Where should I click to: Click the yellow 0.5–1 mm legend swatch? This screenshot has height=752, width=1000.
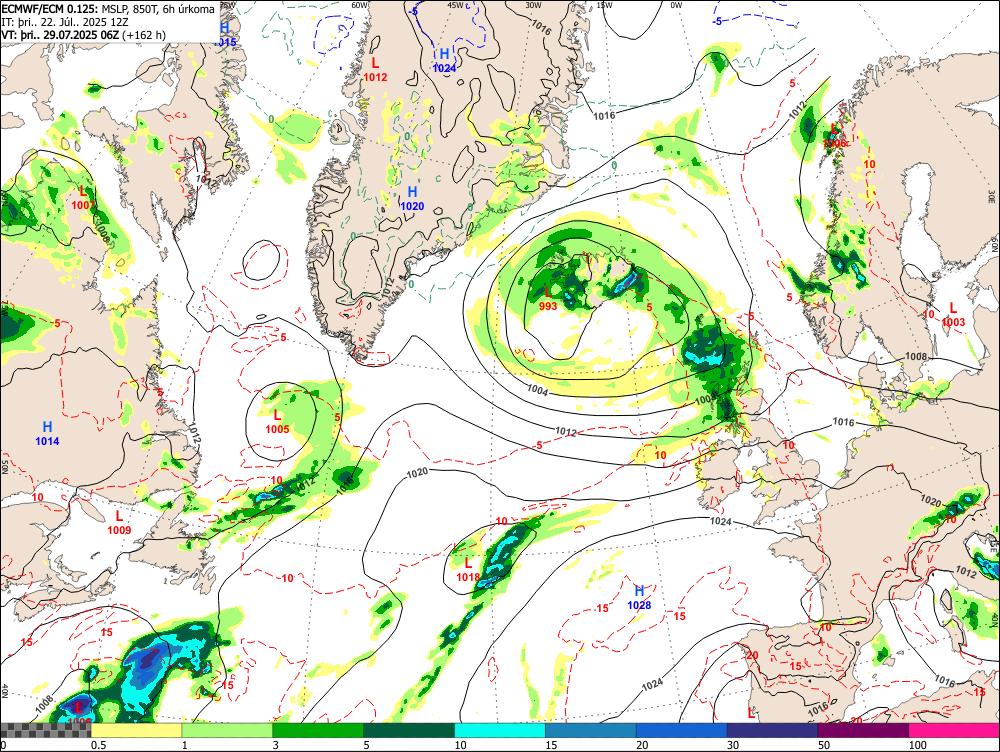[x=136, y=731]
